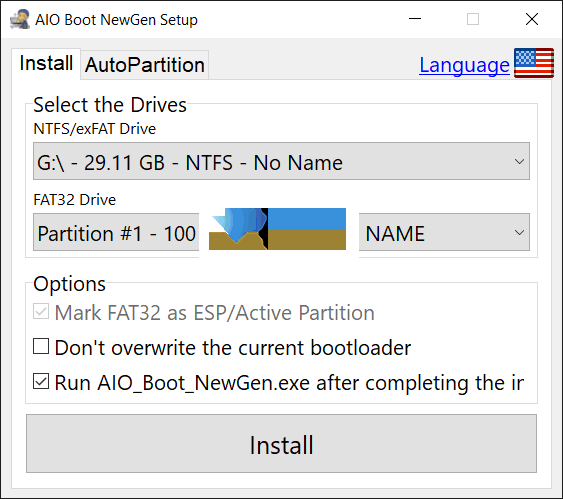This screenshot has width=563, height=499.
Task: Switch to the AutoPartition tab
Action: tap(145, 65)
